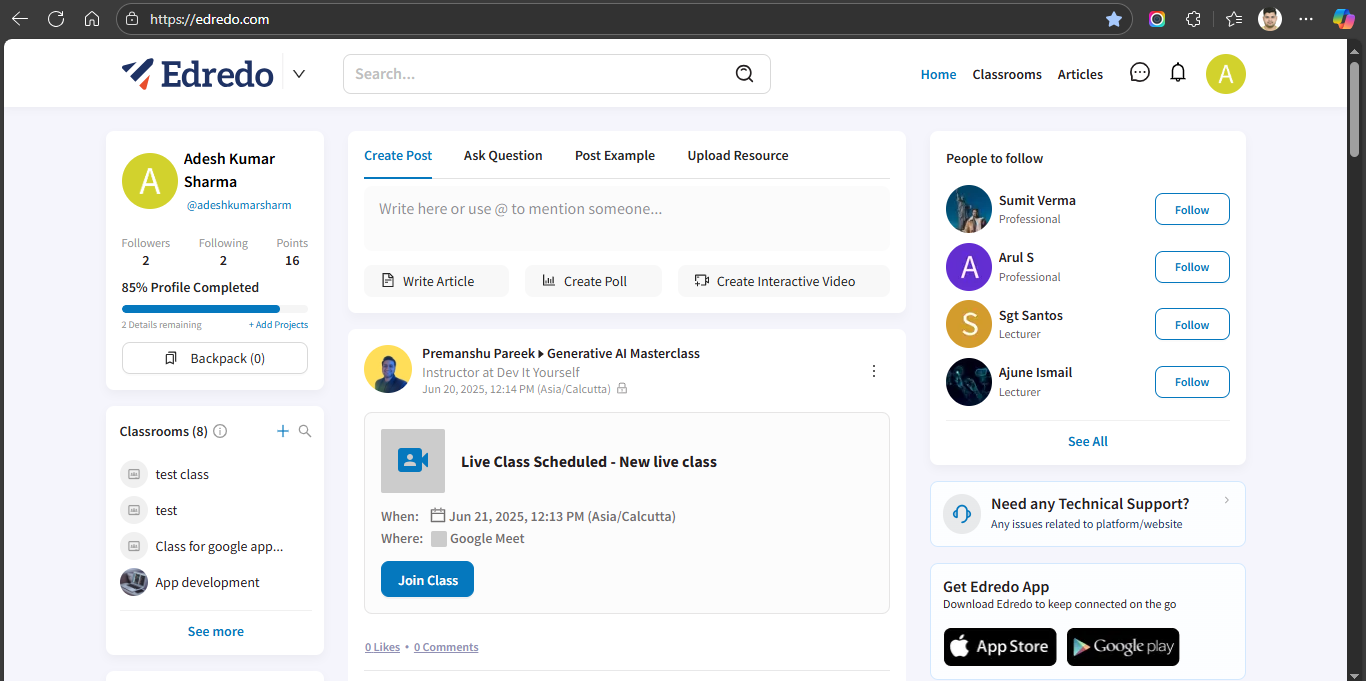The height and width of the screenshot is (681, 1366).
Task: Click the Edredo logo
Action: coord(198,74)
